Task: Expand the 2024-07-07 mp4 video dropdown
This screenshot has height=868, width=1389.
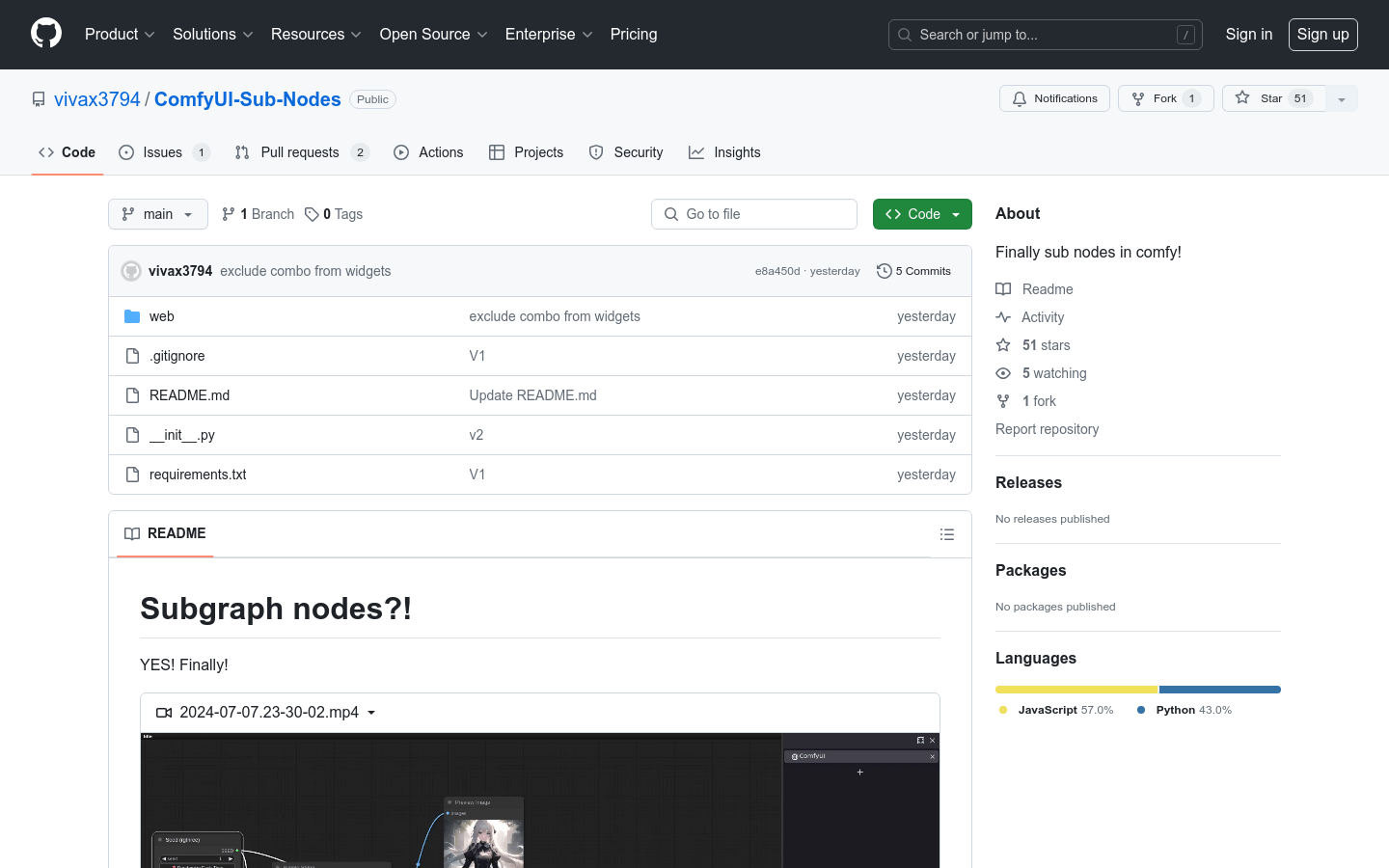Action: tap(266, 713)
